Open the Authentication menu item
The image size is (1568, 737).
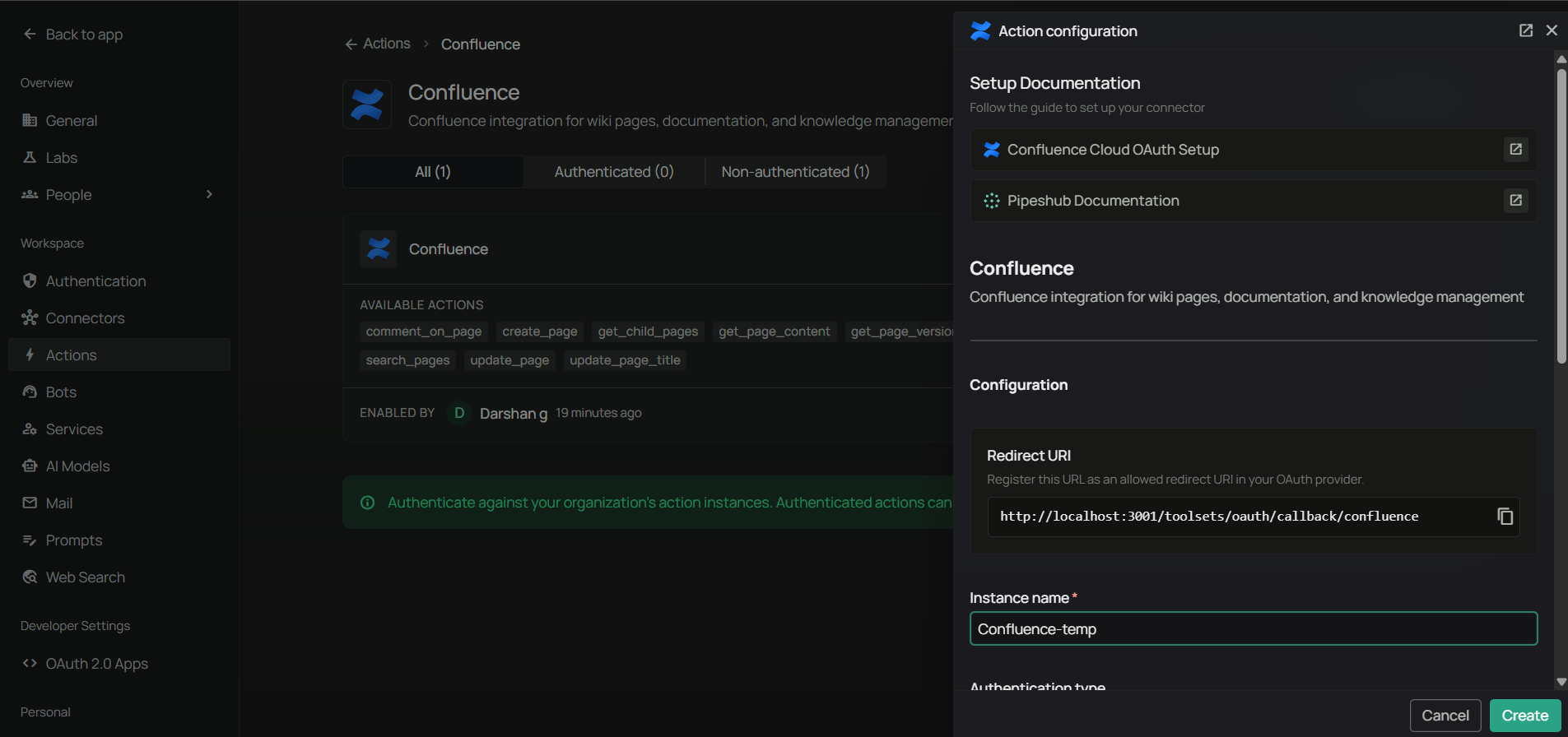[119, 280]
